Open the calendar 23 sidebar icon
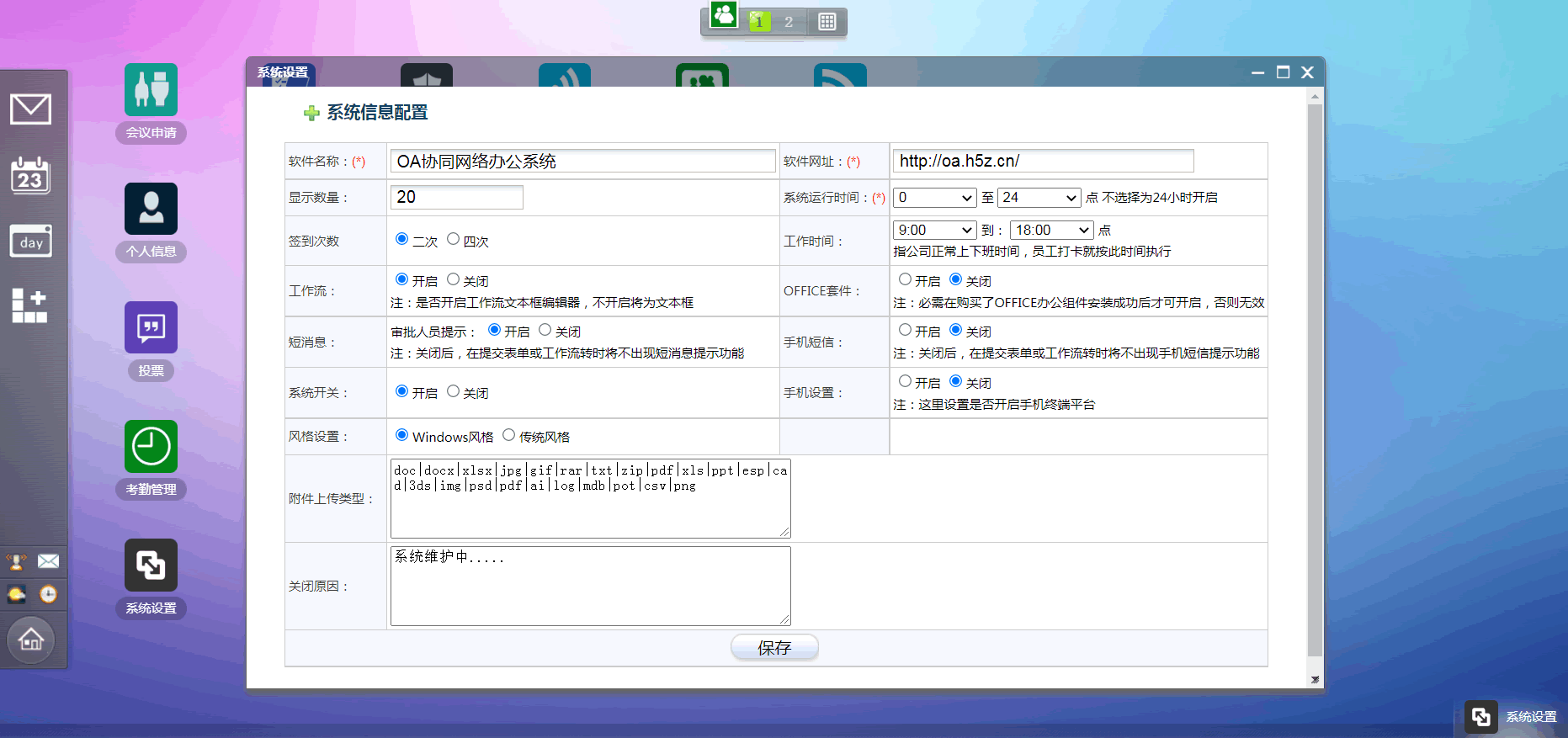This screenshot has height=738, width=1568. click(x=31, y=176)
